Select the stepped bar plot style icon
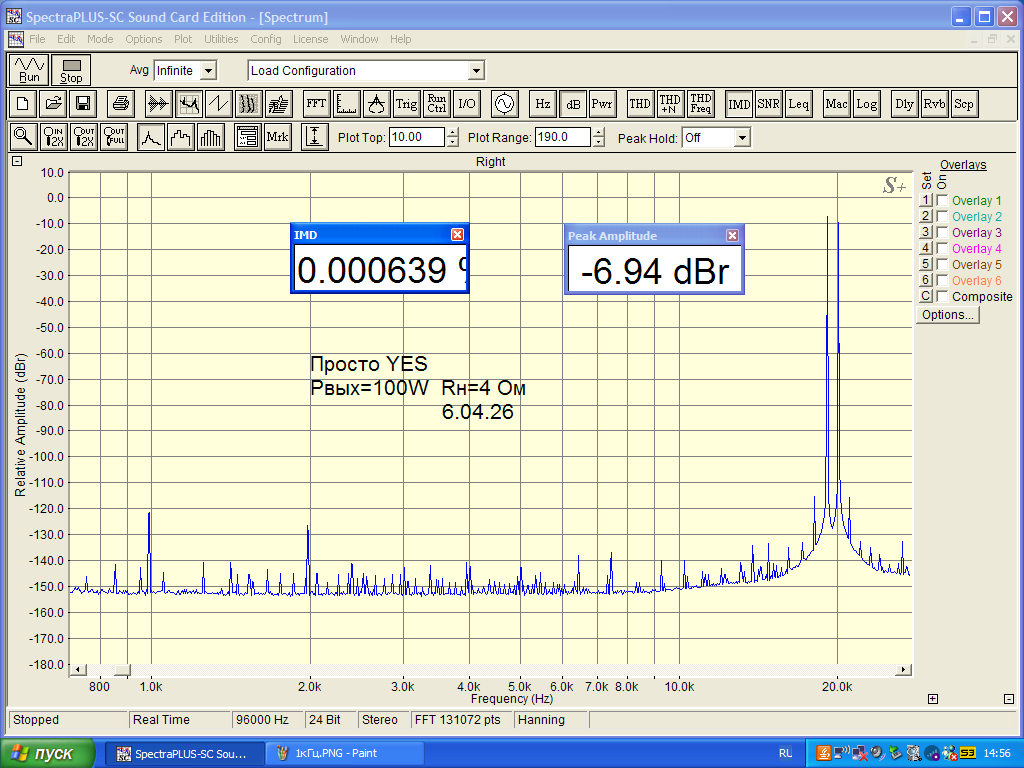 [x=181, y=137]
